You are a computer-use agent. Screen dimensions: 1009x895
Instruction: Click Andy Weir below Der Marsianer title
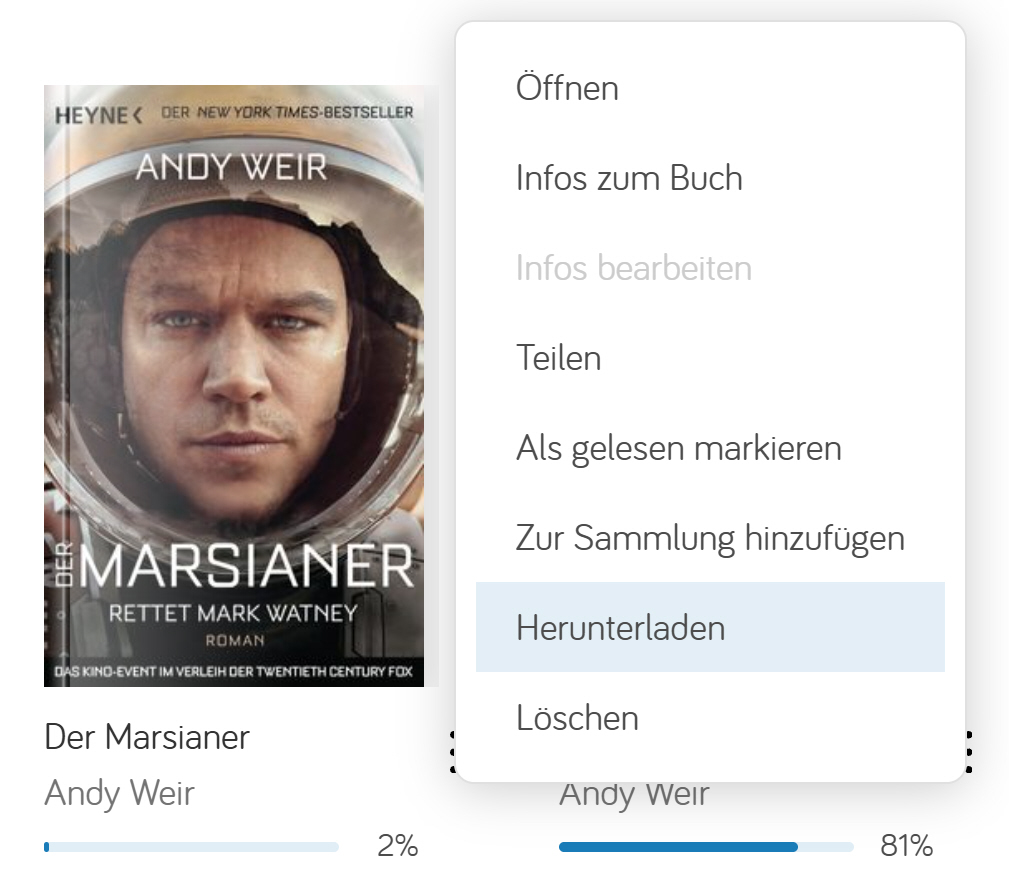[x=119, y=793]
